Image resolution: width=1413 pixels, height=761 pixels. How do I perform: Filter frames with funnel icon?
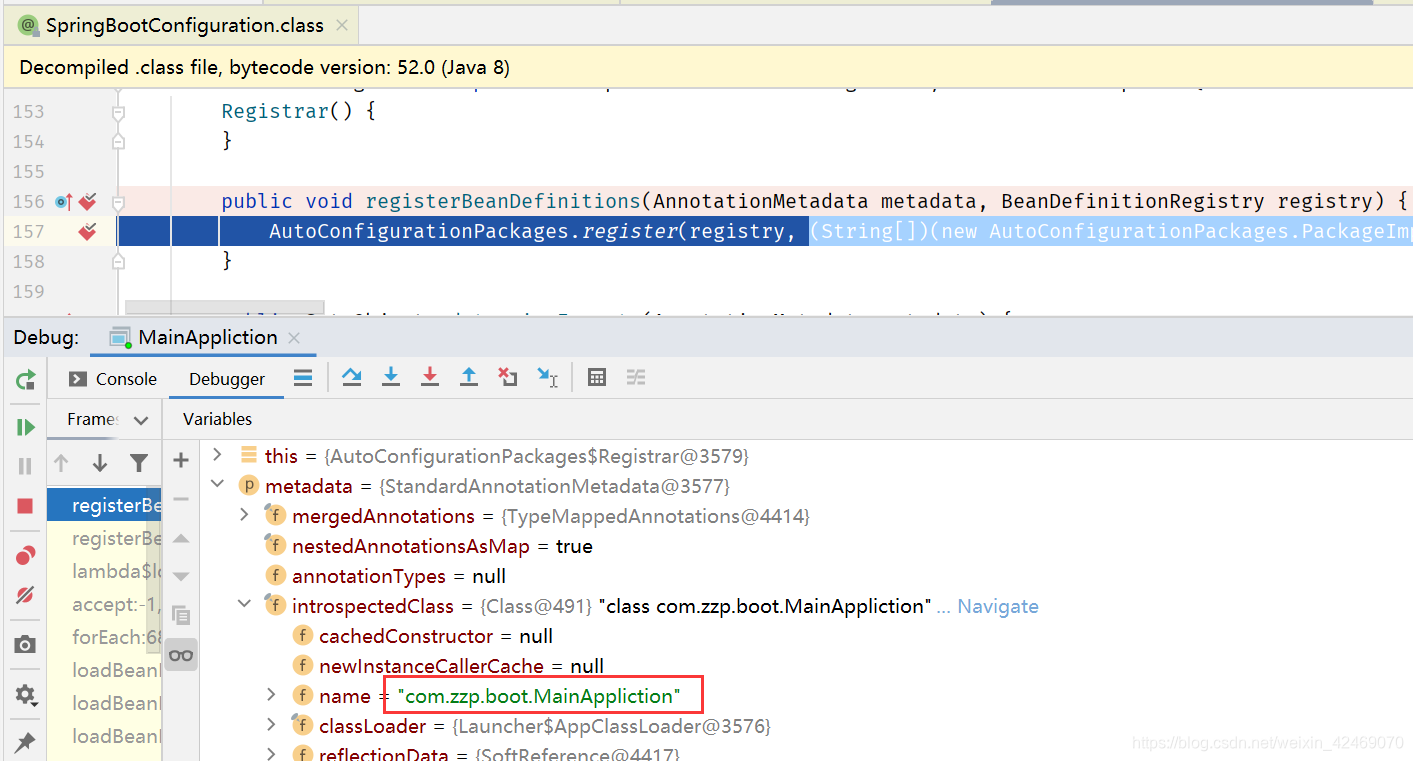[139, 463]
